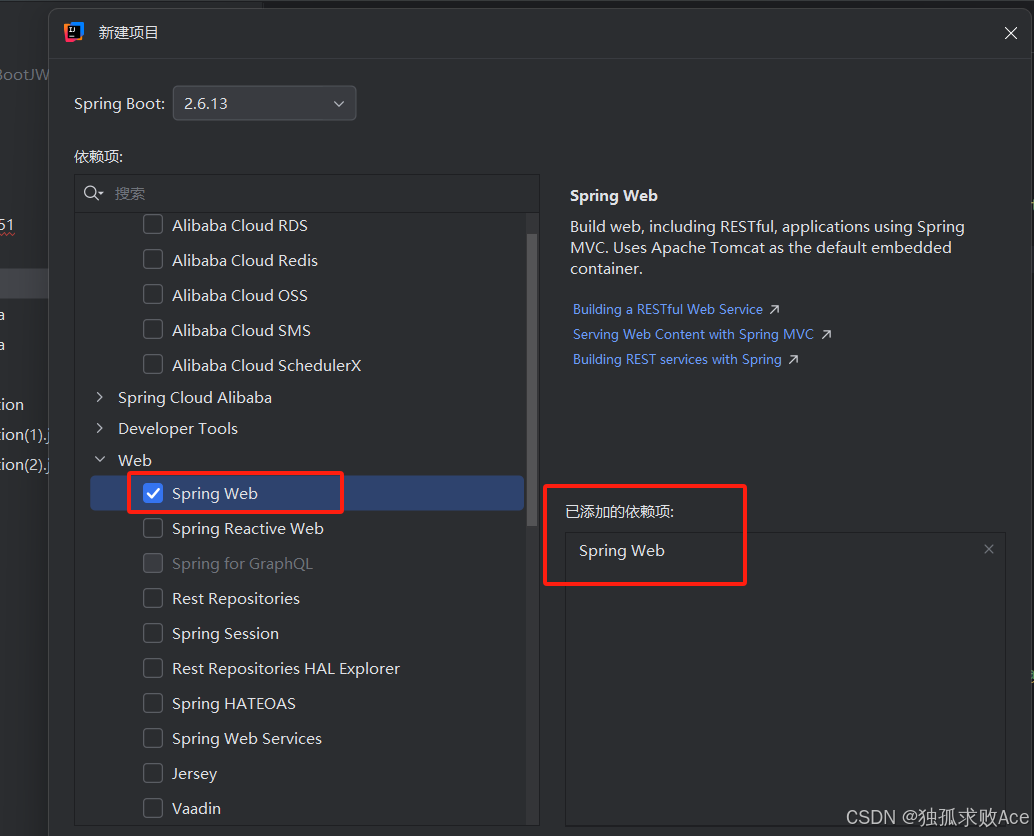
Task: Collapse the Web group
Action: tap(100, 460)
